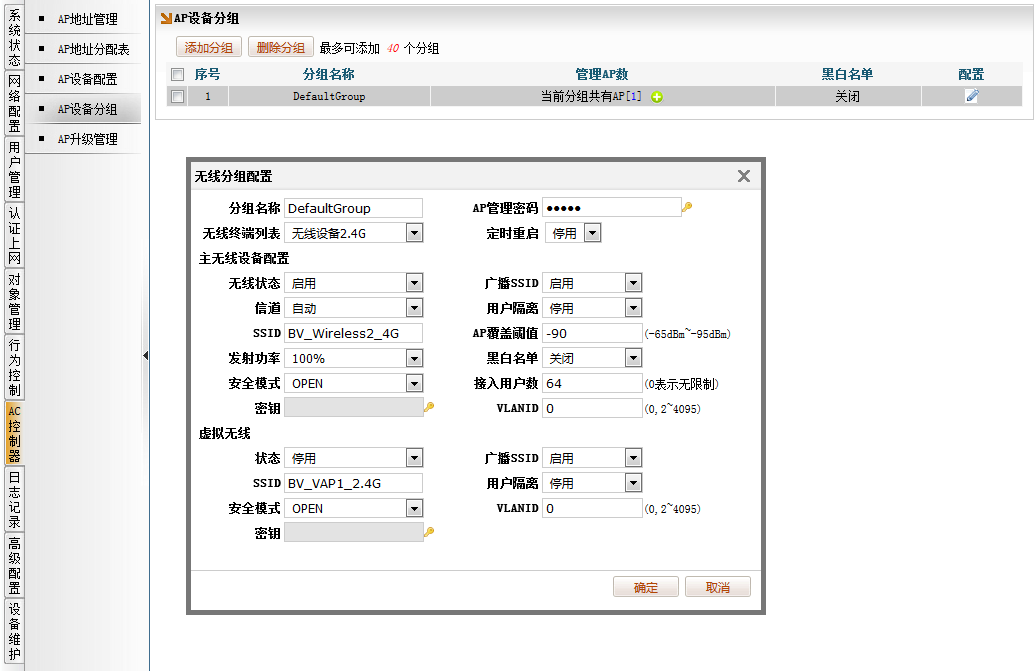
Task: Click the green add-AP plus icon
Action: pos(657,97)
